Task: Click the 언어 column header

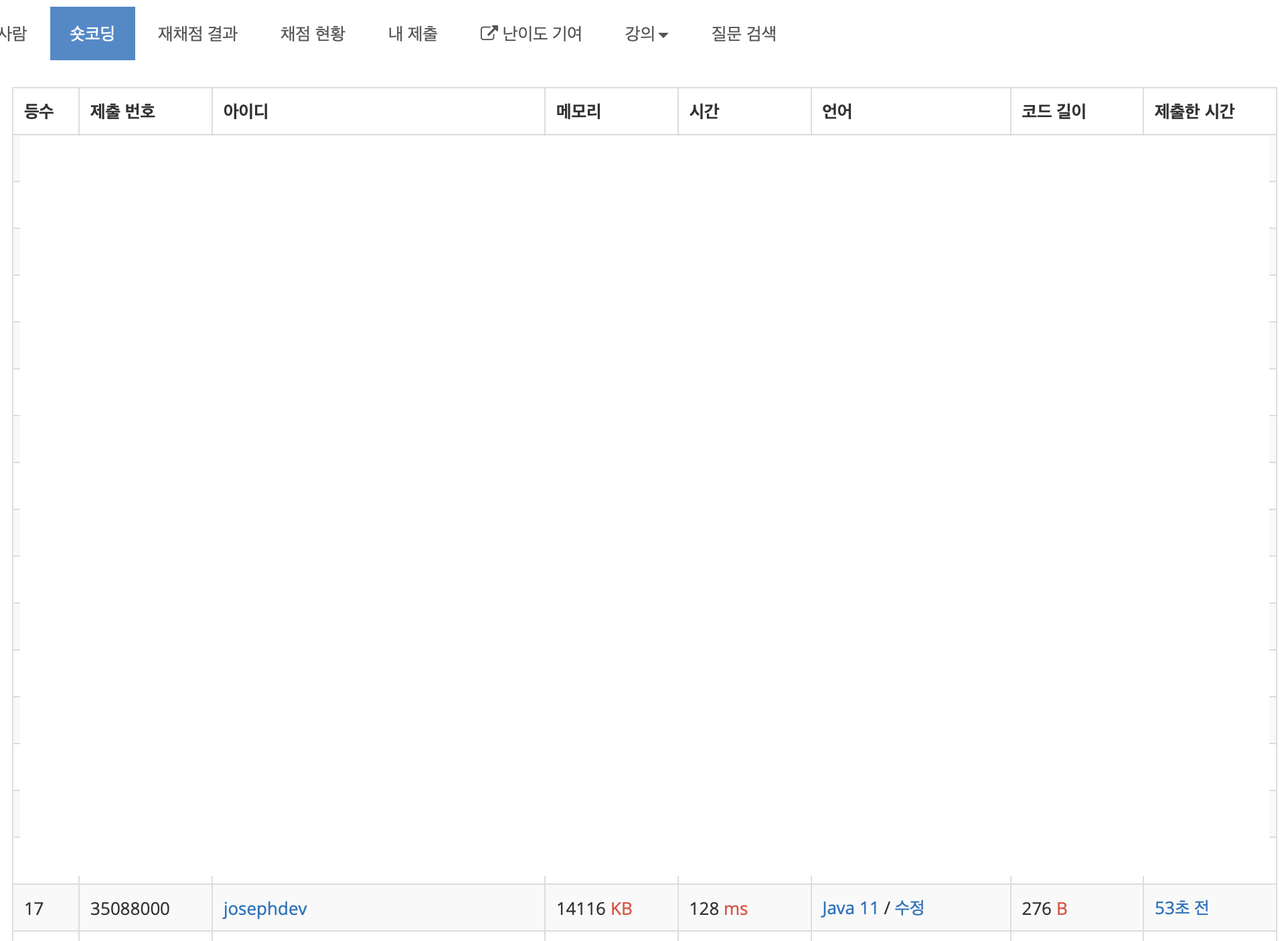Action: (837, 111)
